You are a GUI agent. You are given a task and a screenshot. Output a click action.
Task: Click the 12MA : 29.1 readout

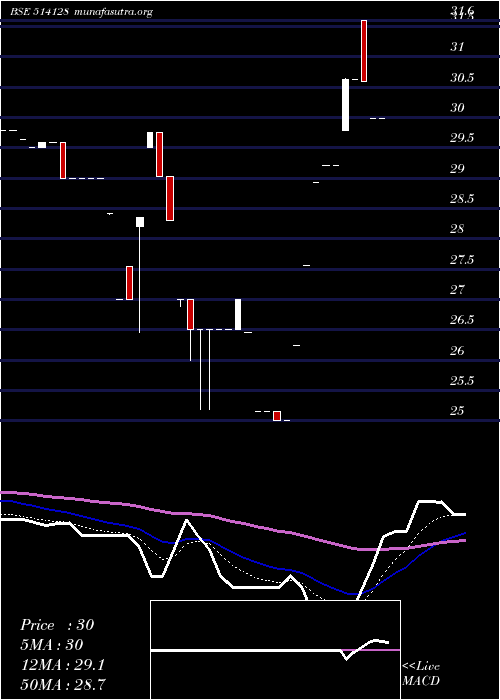point(62,665)
